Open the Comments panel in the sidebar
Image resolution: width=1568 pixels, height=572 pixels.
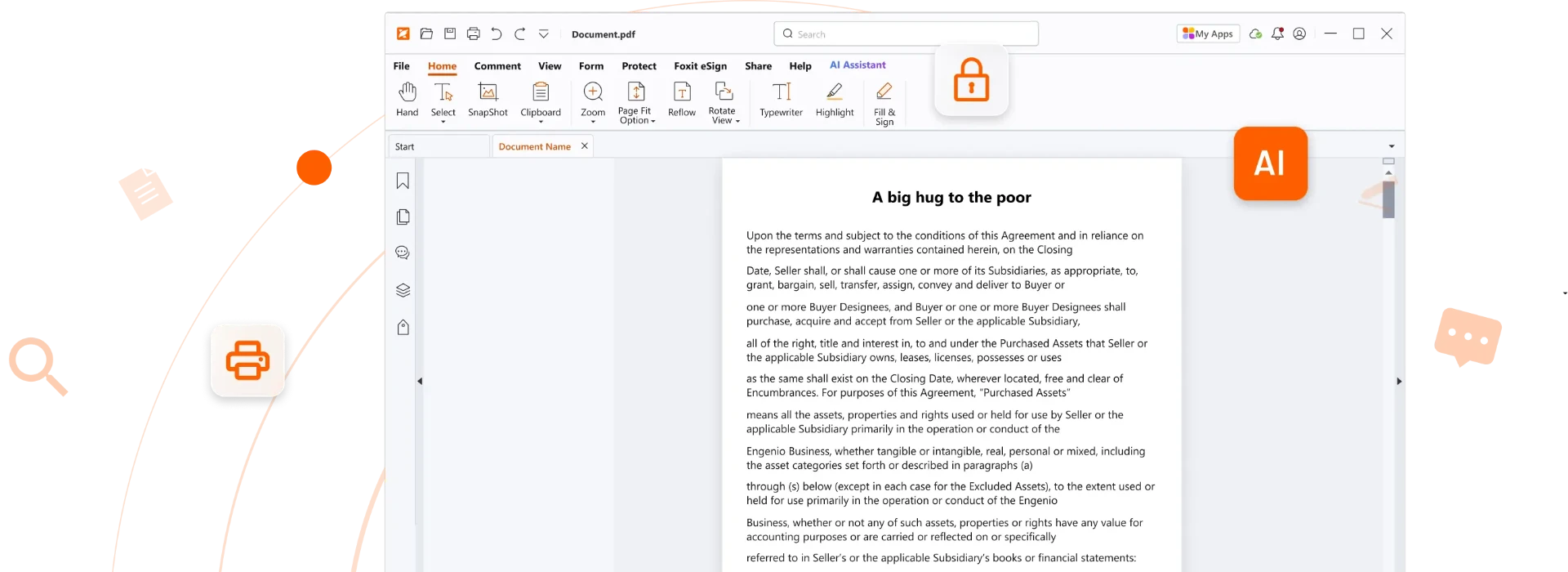coord(403,252)
